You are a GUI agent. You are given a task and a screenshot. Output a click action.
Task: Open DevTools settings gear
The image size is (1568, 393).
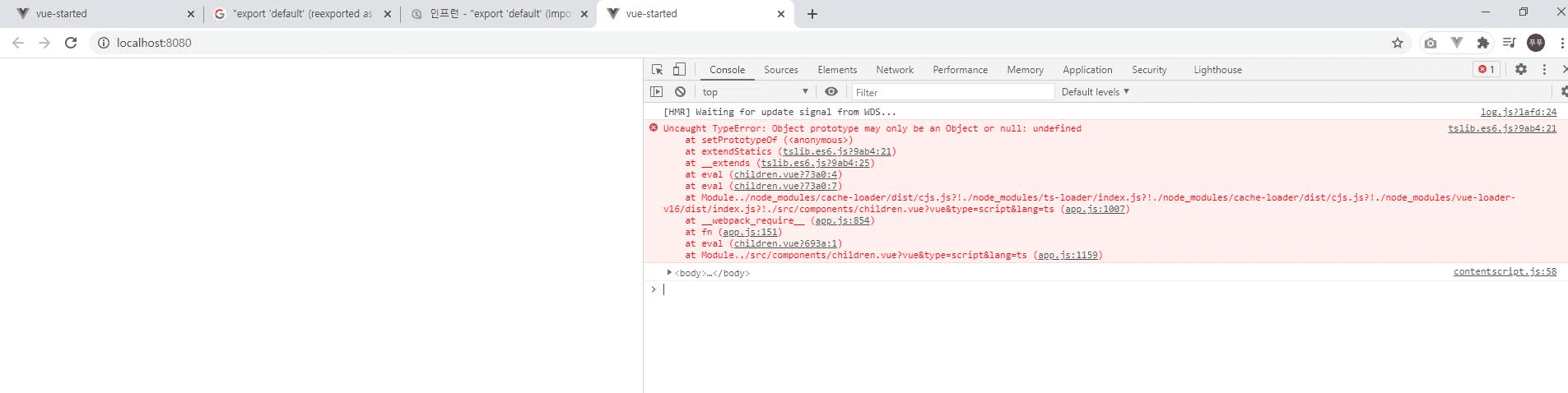tap(1521, 70)
